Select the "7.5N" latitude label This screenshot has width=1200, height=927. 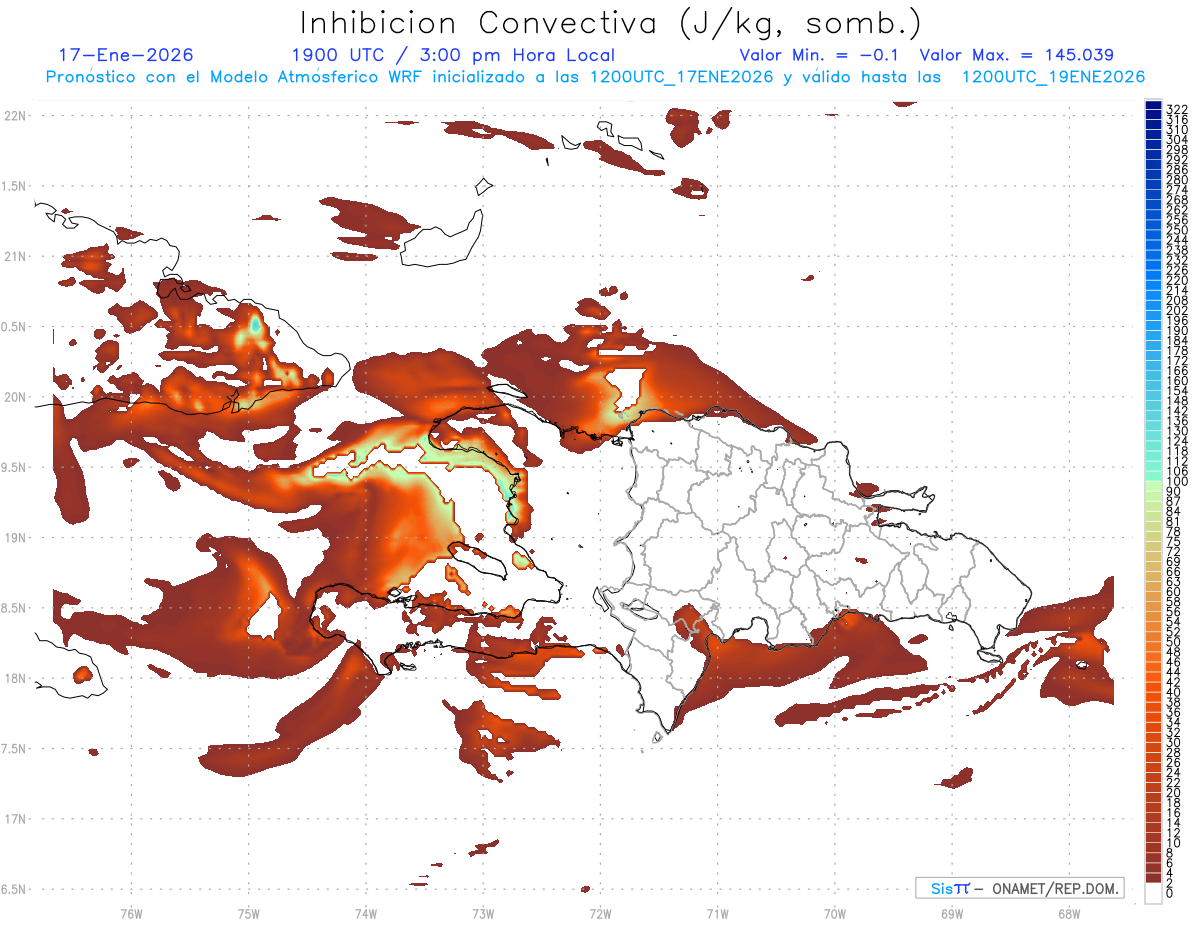tap(15, 748)
